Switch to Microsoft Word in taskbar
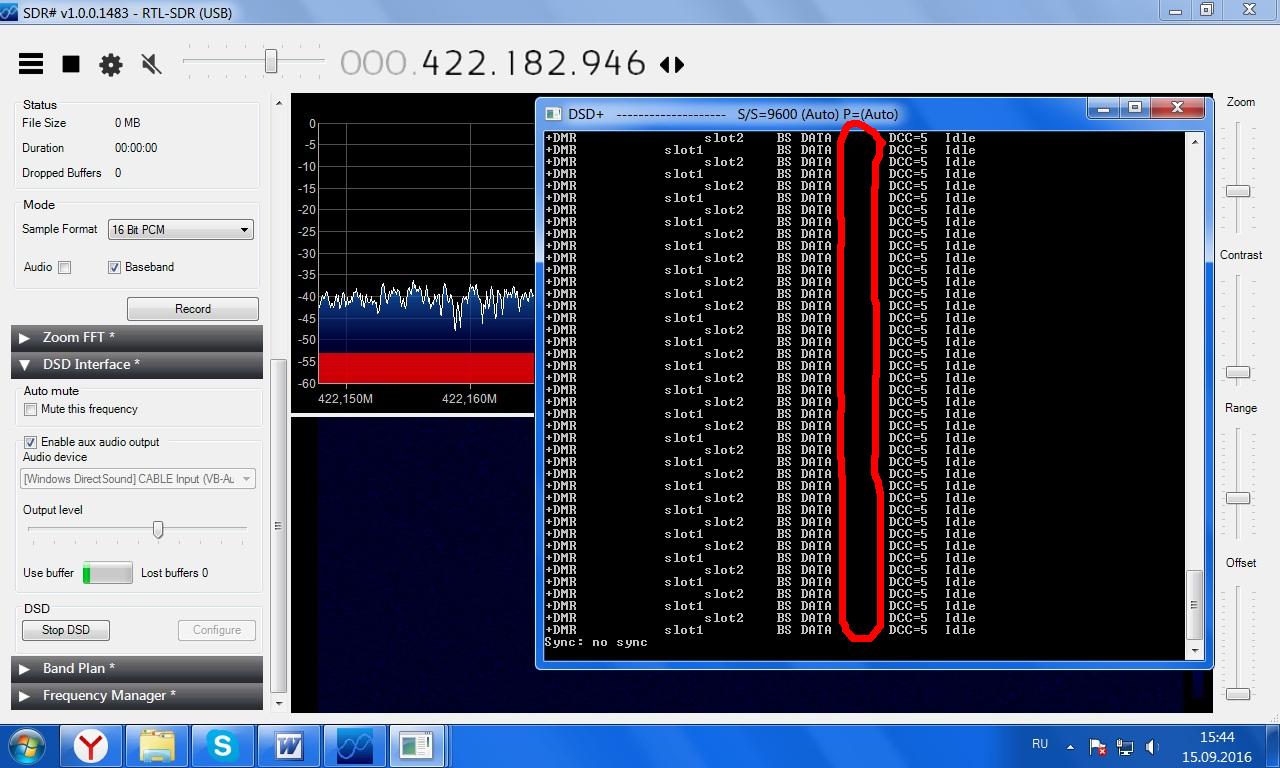The height and width of the screenshot is (768, 1280). pos(288,746)
